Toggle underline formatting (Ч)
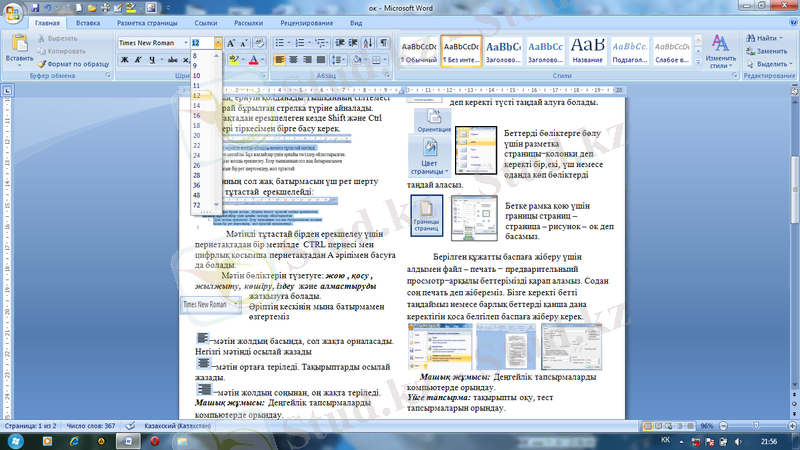Viewport: 800px width, 450px height. (x=153, y=60)
